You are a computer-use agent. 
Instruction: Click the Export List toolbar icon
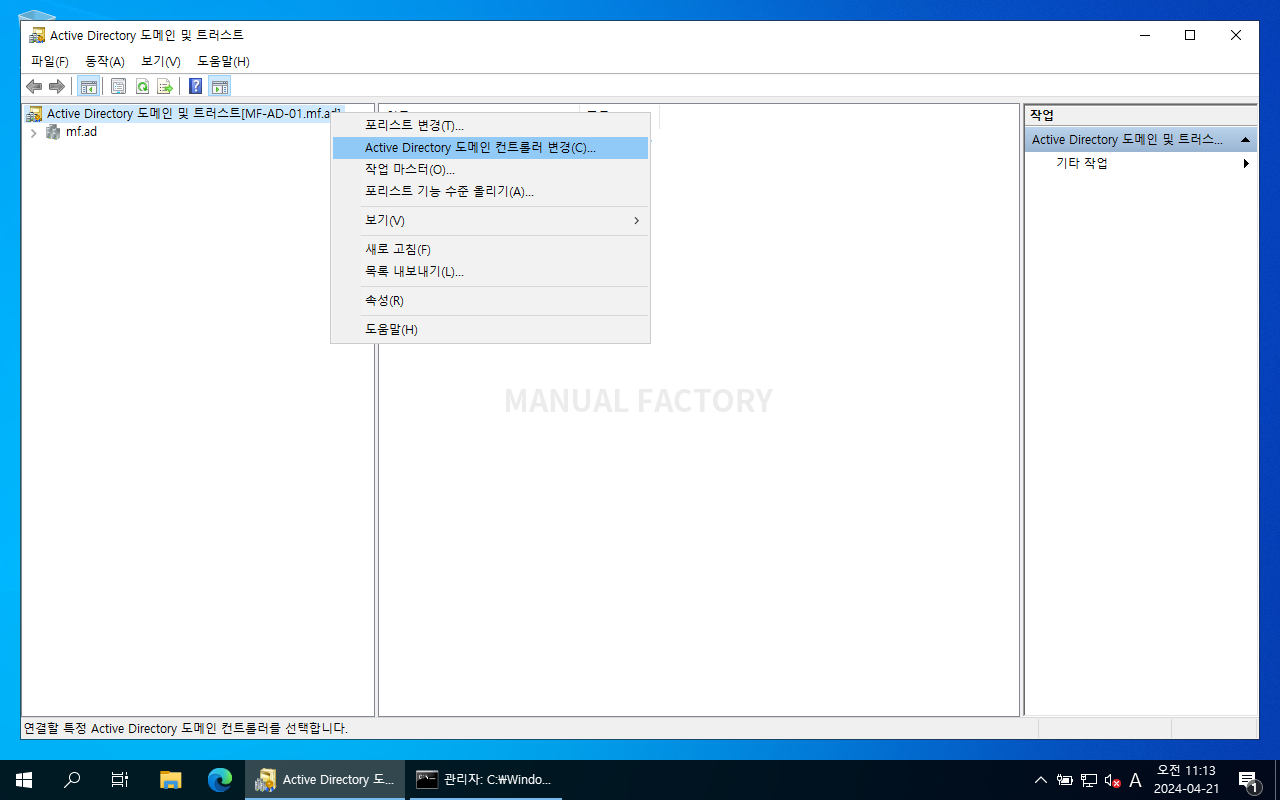click(x=166, y=86)
